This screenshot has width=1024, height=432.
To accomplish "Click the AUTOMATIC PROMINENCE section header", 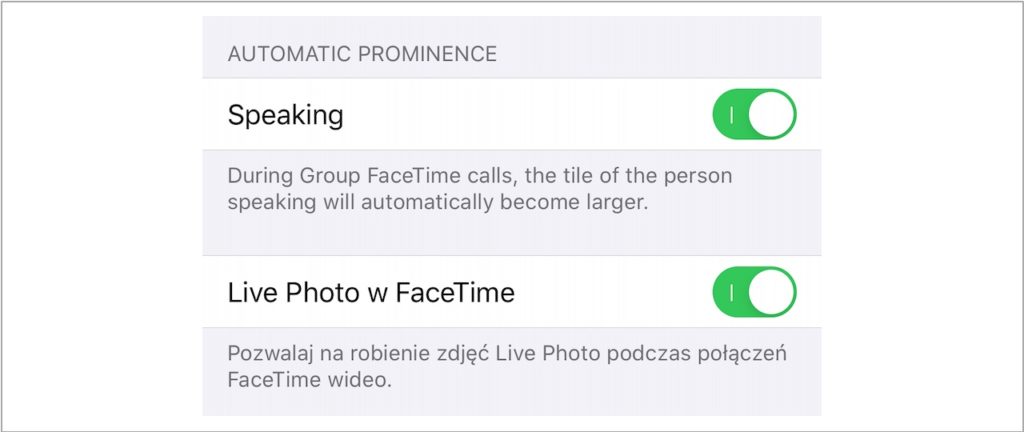I will tap(362, 54).
